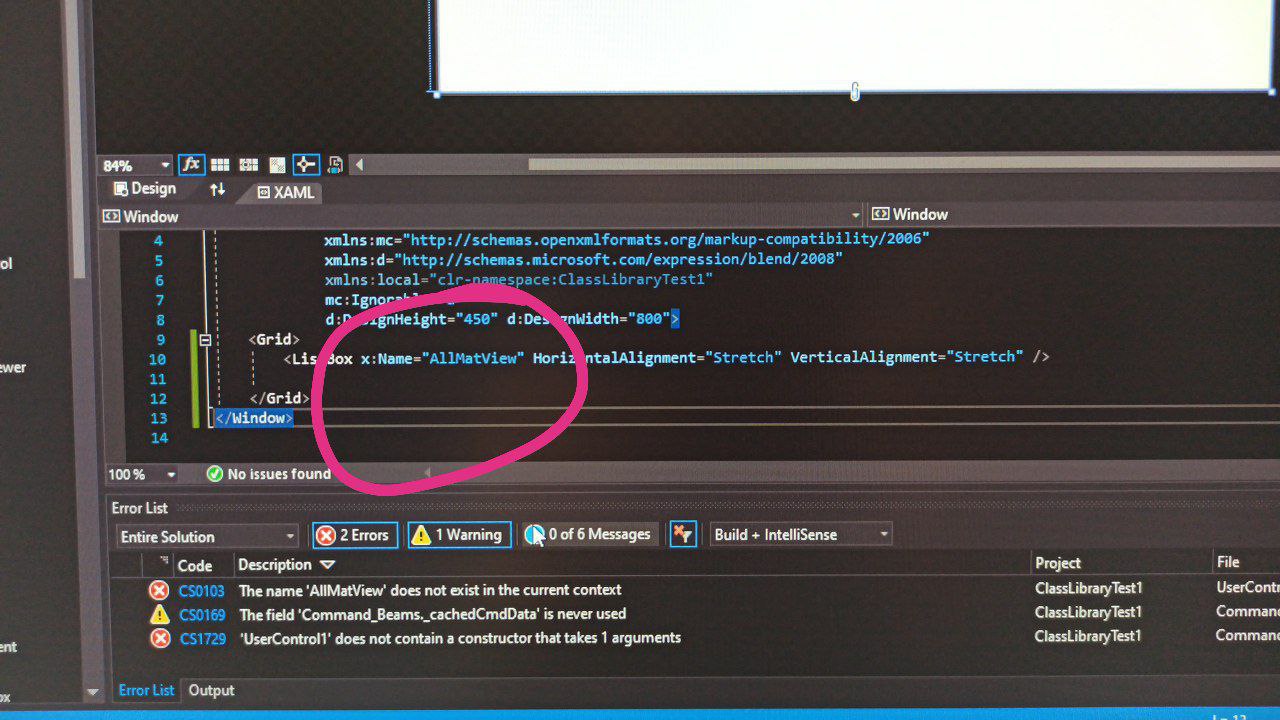
Task: Click the closing Window tag on line 13
Action: tap(254, 418)
